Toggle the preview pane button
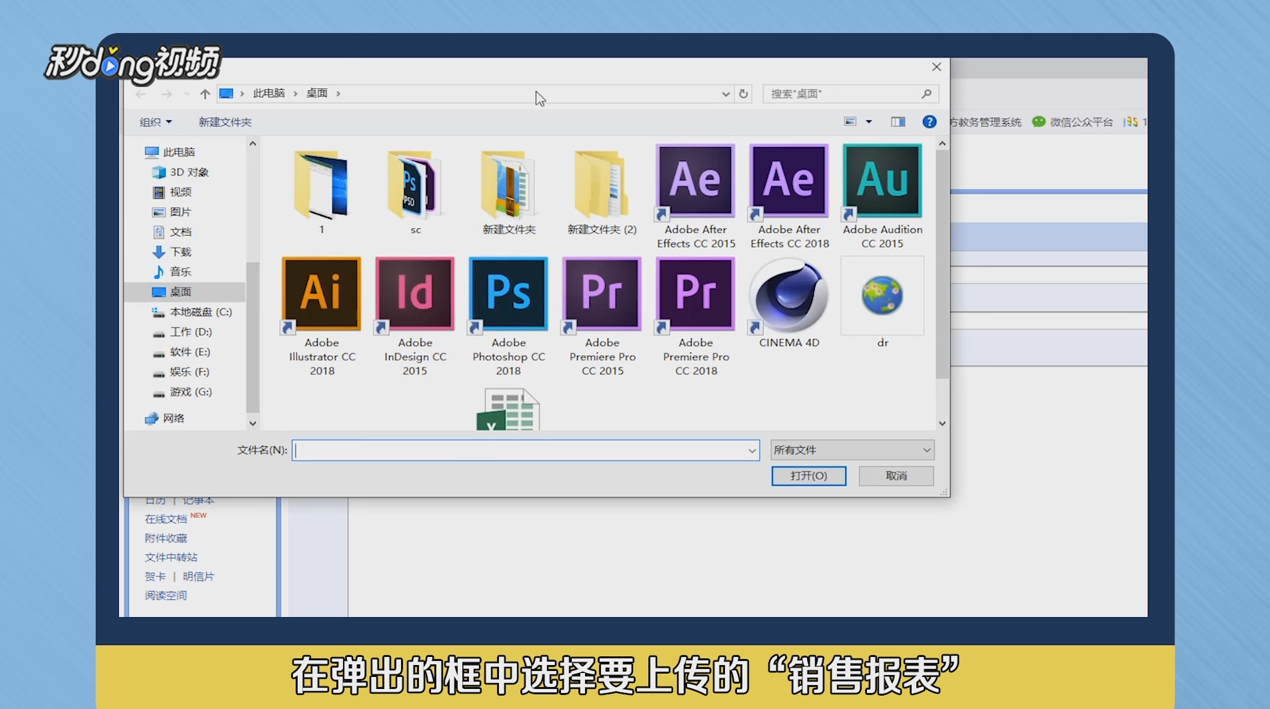 [898, 122]
